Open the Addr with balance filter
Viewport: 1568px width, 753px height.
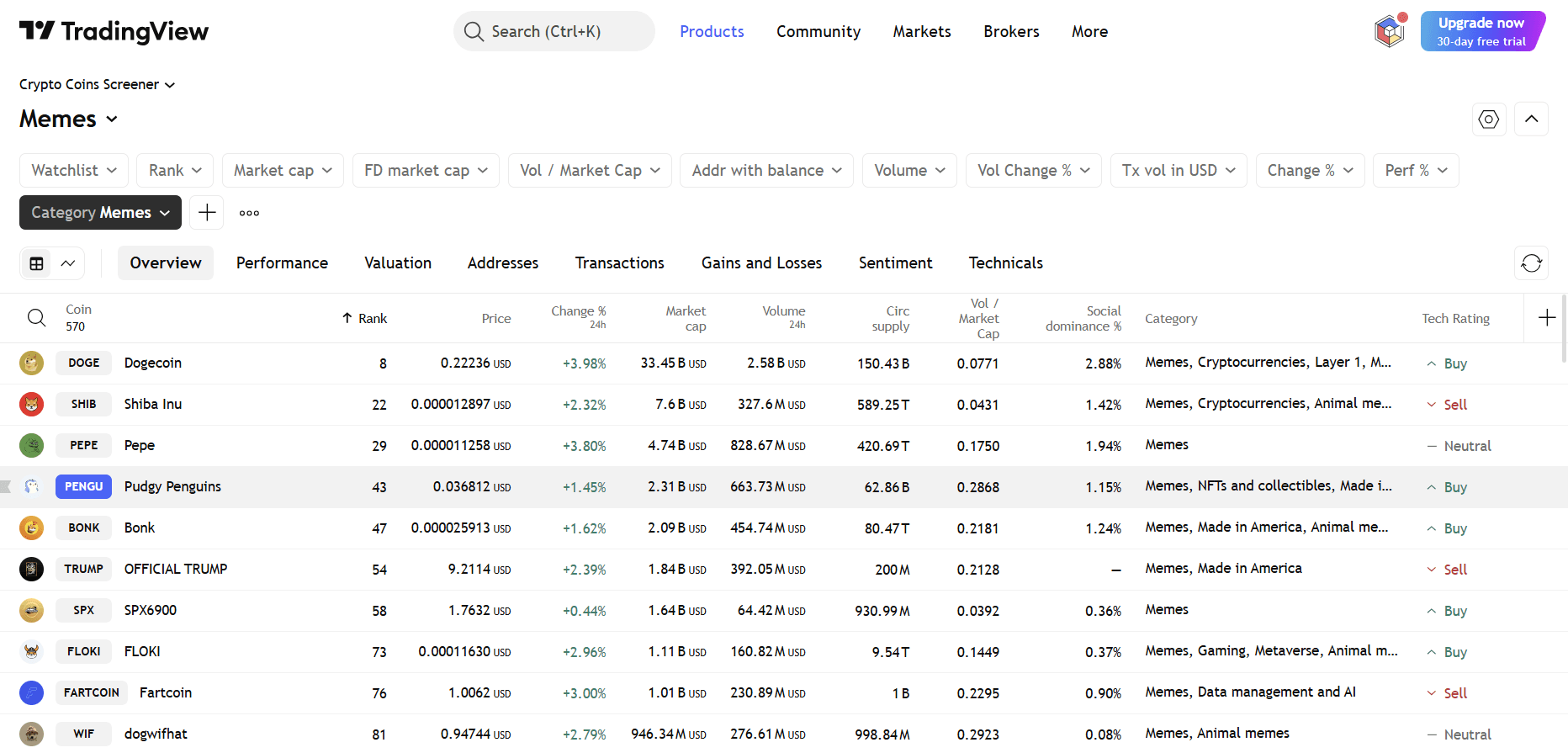tap(766, 171)
